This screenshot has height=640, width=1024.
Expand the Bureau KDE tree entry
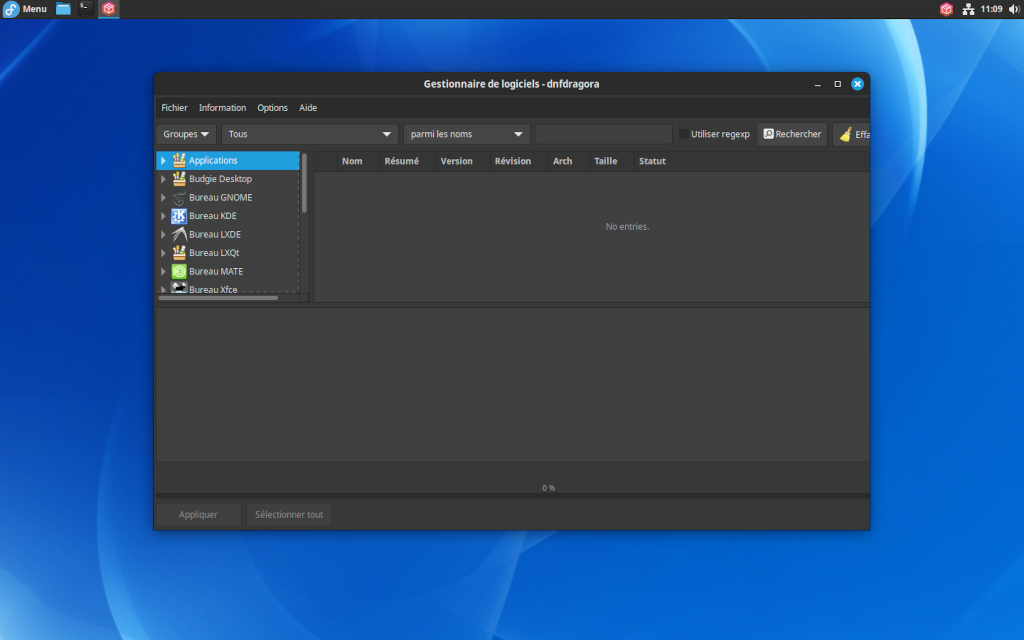pyautogui.click(x=165, y=215)
